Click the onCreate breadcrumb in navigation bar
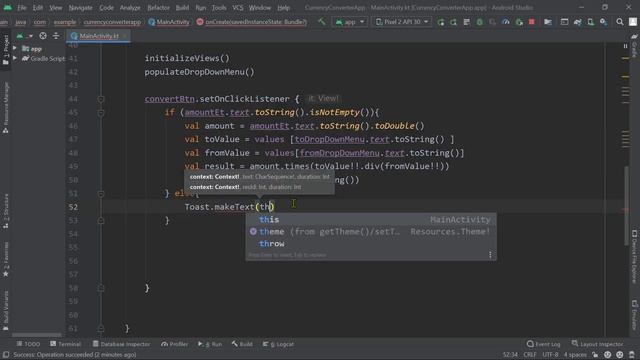This screenshot has width=640, height=360. coord(252,22)
